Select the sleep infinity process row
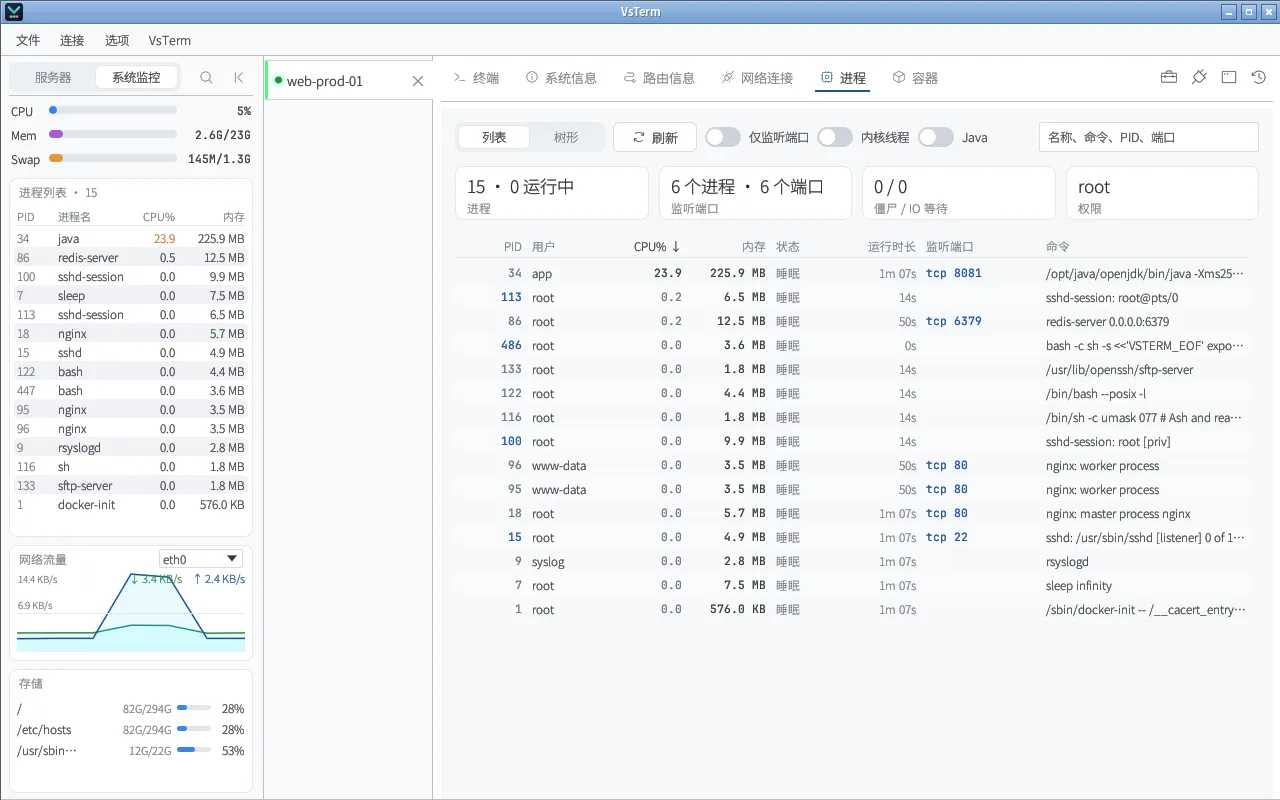The height and width of the screenshot is (800, 1280). coord(852,585)
